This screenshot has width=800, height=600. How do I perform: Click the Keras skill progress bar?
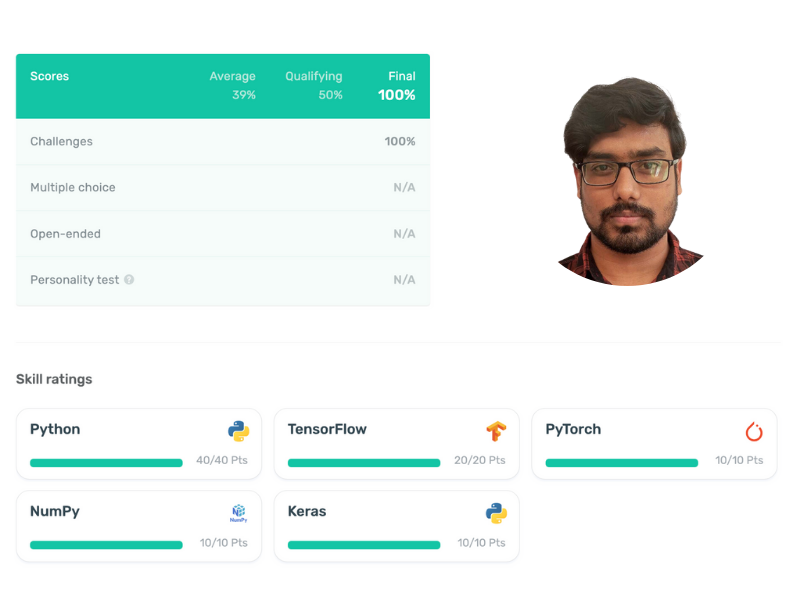pos(364,545)
